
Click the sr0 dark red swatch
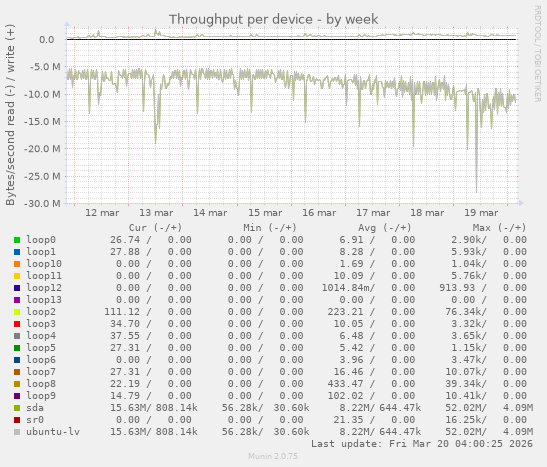[17, 420]
